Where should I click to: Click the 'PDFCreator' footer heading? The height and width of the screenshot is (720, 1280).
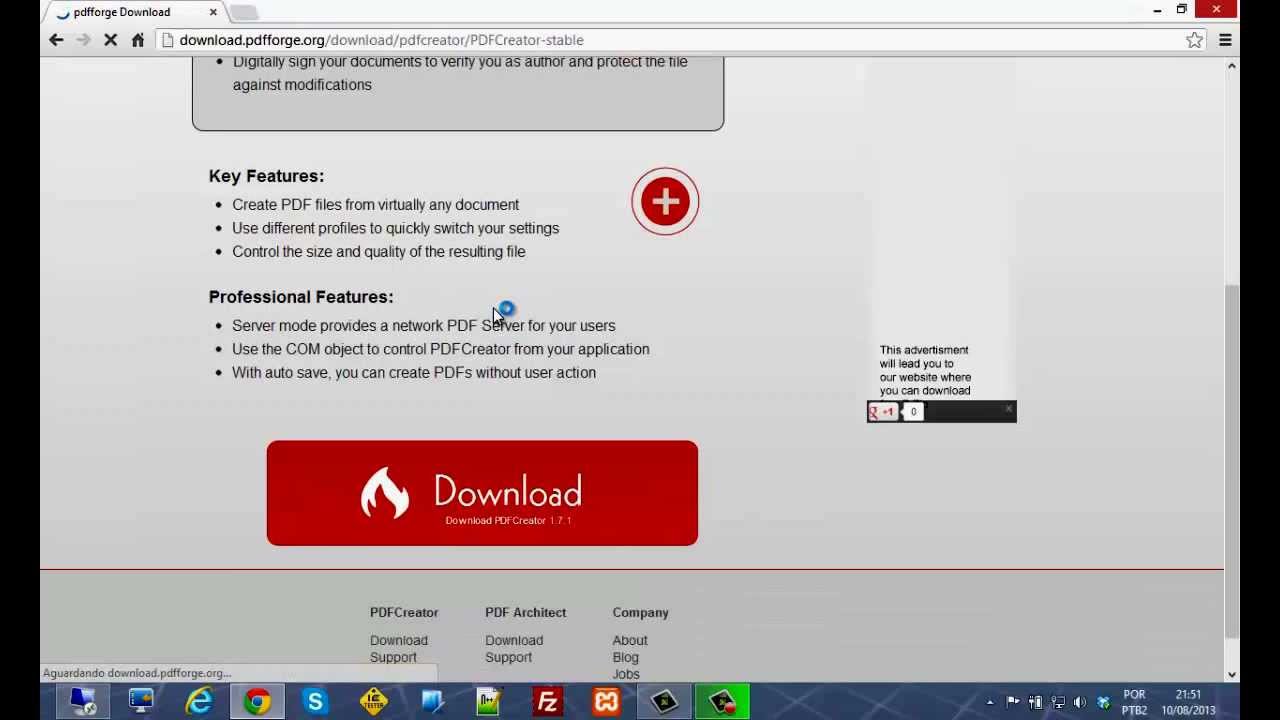(404, 612)
